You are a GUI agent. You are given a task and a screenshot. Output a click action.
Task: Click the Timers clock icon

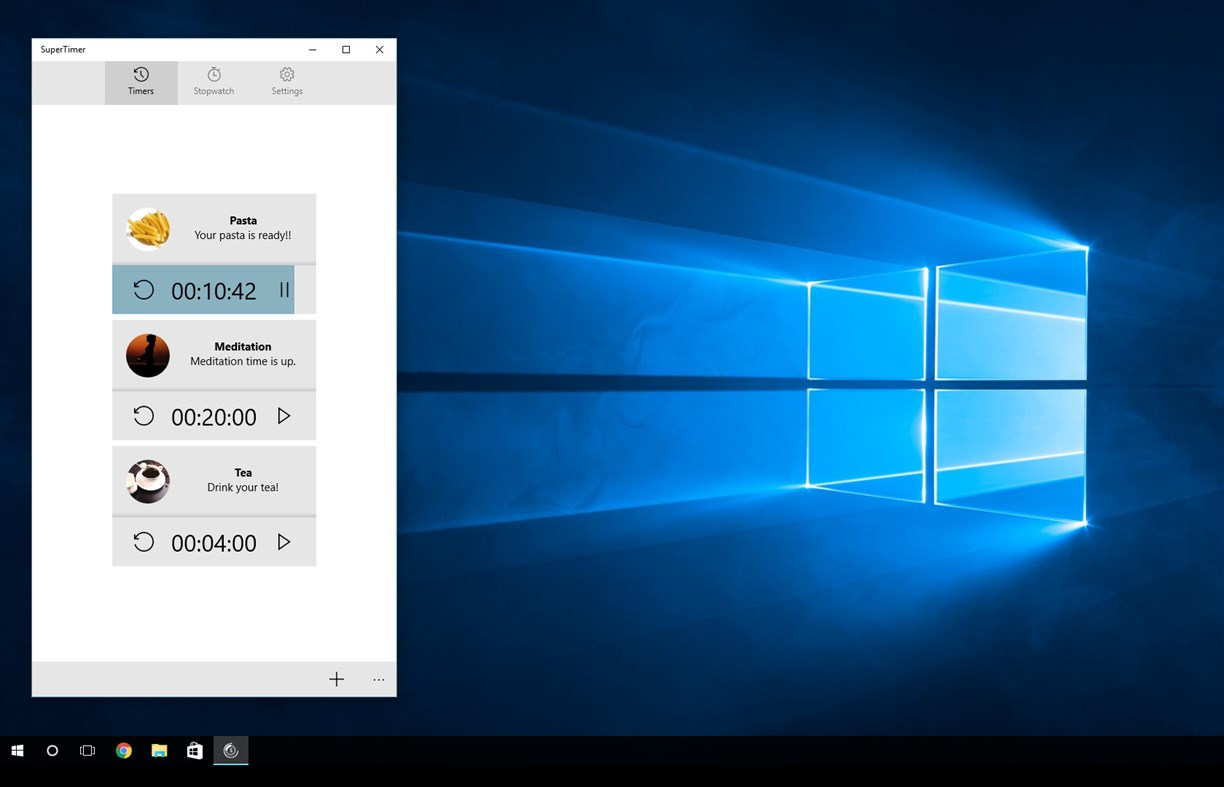tap(140, 74)
